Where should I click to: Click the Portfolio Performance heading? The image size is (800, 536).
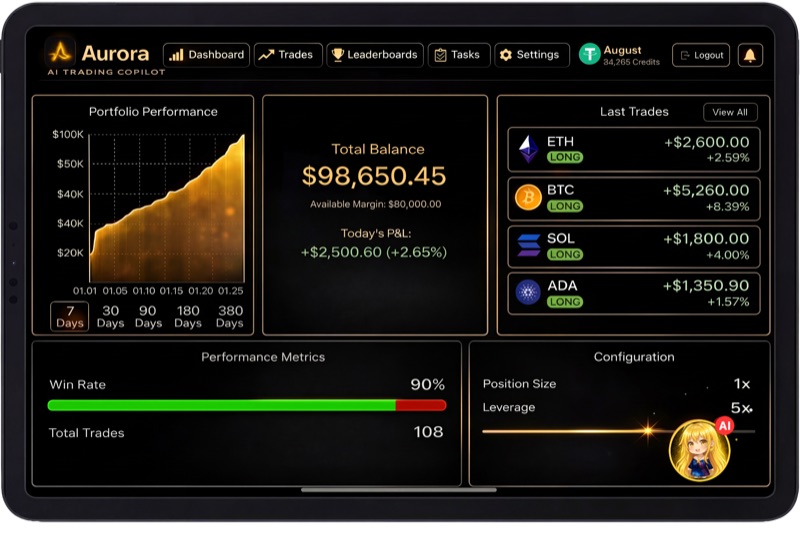click(x=153, y=112)
